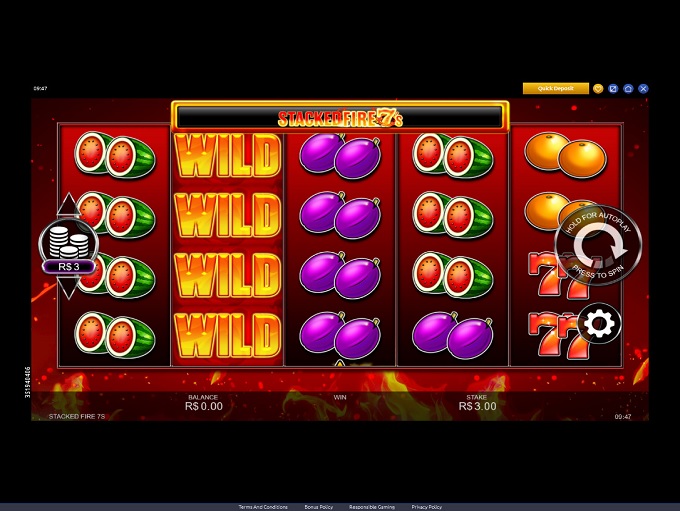
Task: Open the Privacy Policy link
Action: point(427,507)
